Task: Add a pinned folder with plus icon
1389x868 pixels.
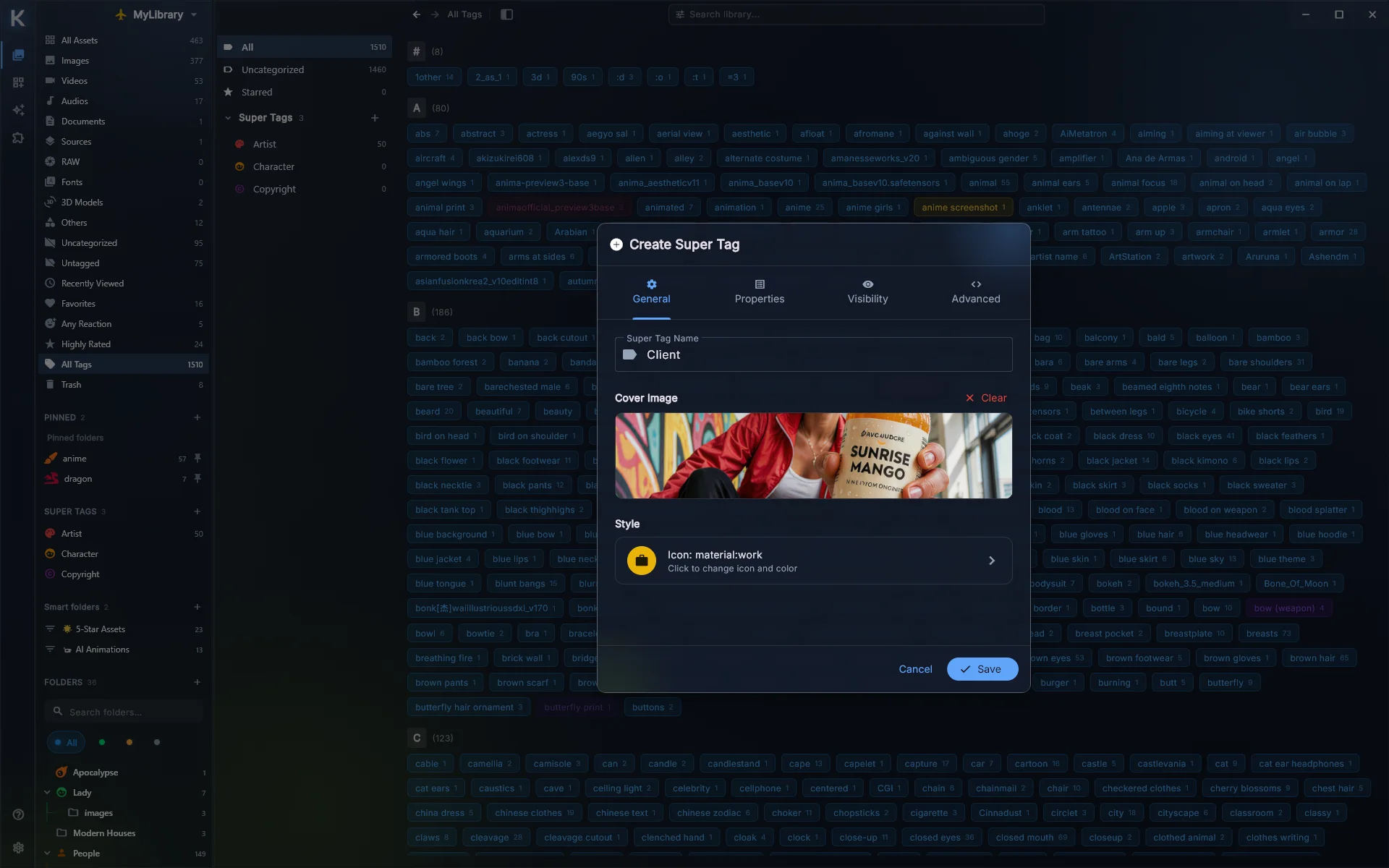Action: click(197, 417)
